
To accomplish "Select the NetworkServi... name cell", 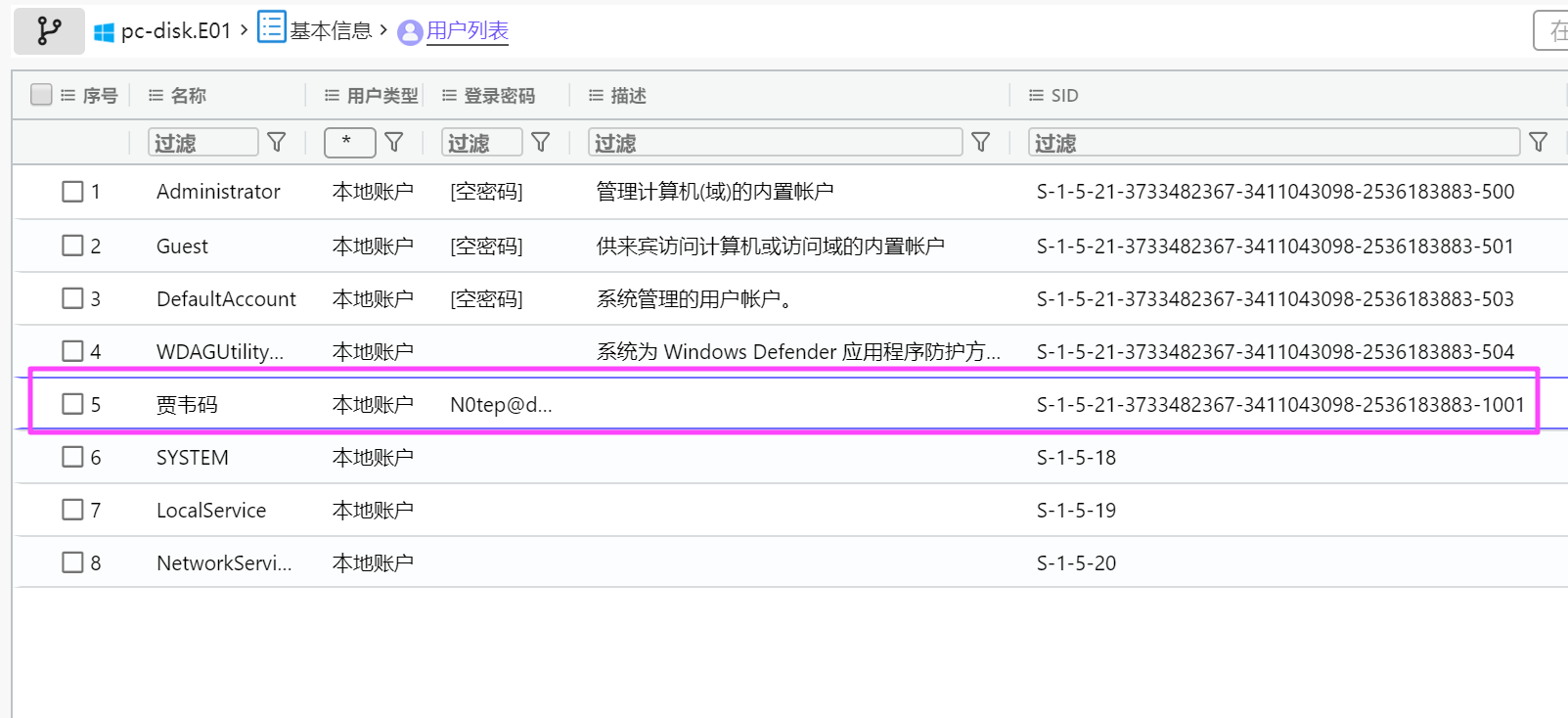I will (224, 562).
